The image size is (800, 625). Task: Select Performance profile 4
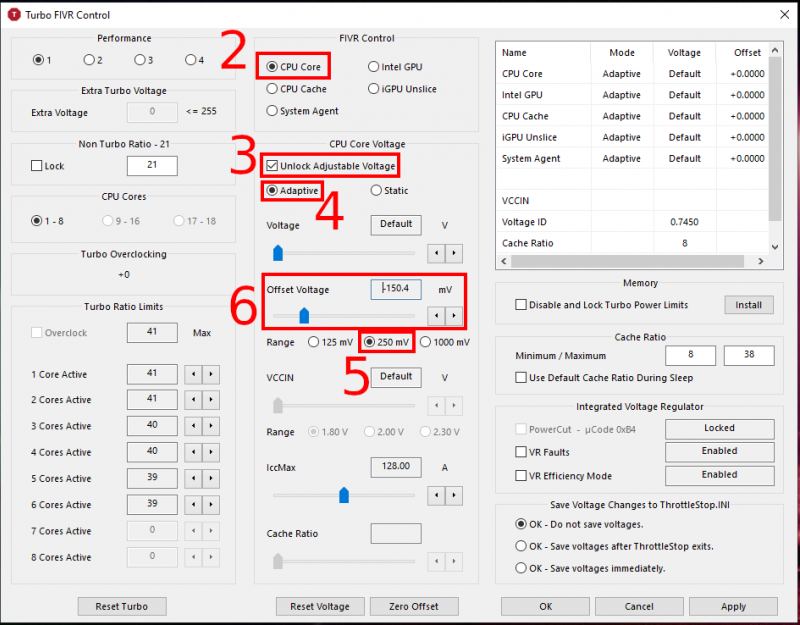[x=194, y=60]
